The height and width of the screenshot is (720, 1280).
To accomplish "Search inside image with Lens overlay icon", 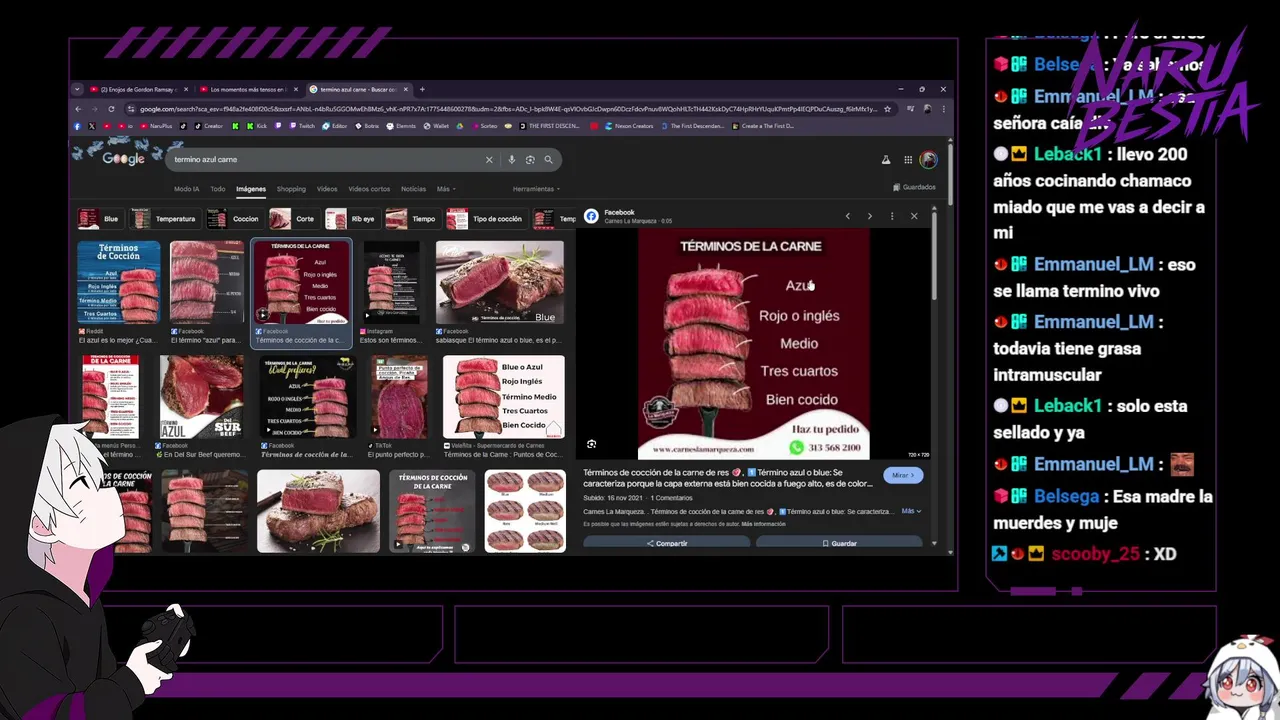I will (591, 444).
